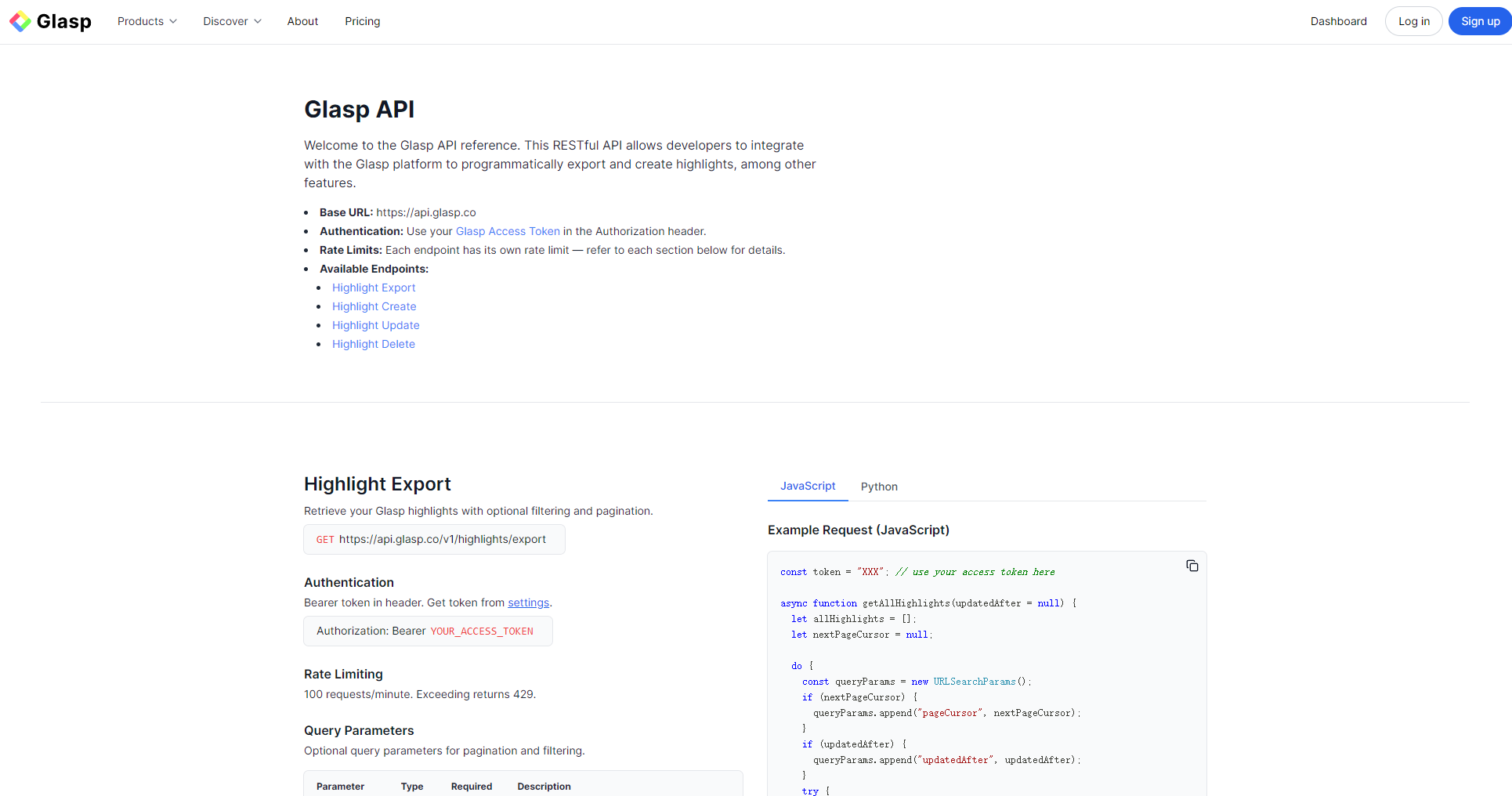
Task: Follow the settings link for token
Action: [528, 602]
